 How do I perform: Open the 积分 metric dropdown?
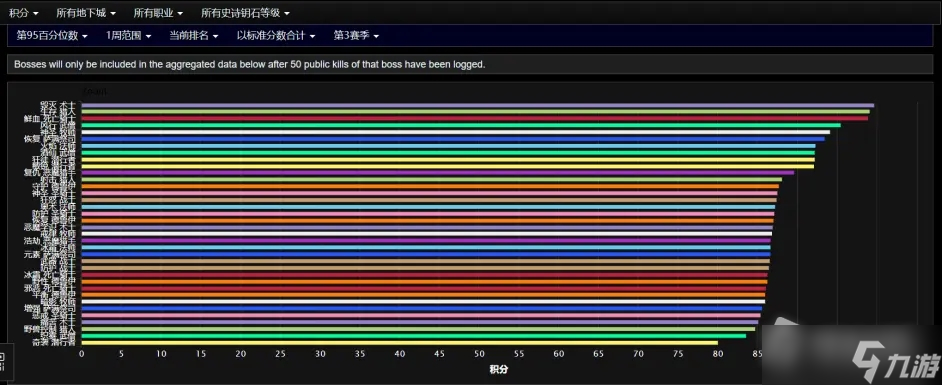[x=24, y=12]
